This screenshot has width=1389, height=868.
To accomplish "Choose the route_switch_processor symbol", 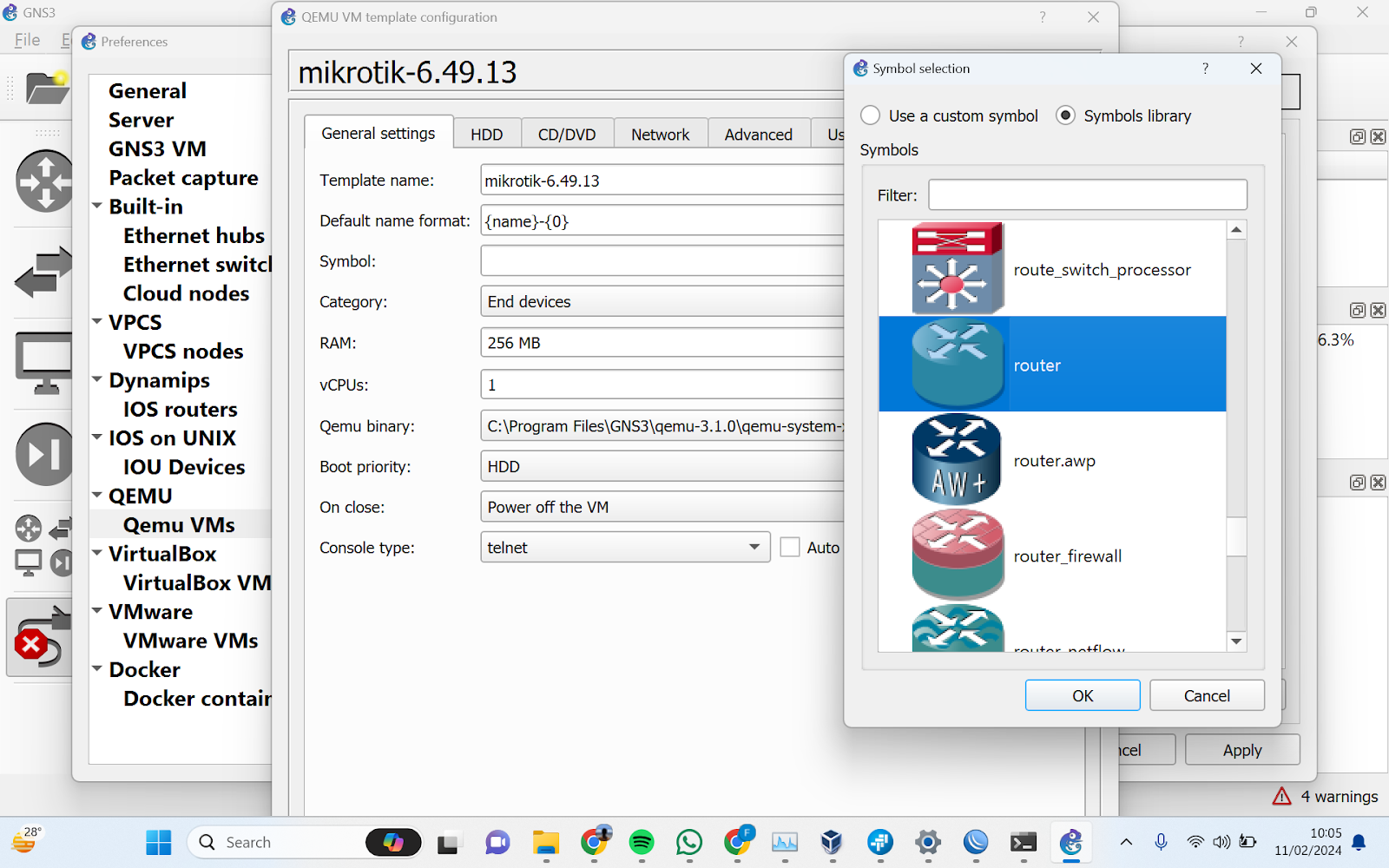I will tap(1052, 269).
